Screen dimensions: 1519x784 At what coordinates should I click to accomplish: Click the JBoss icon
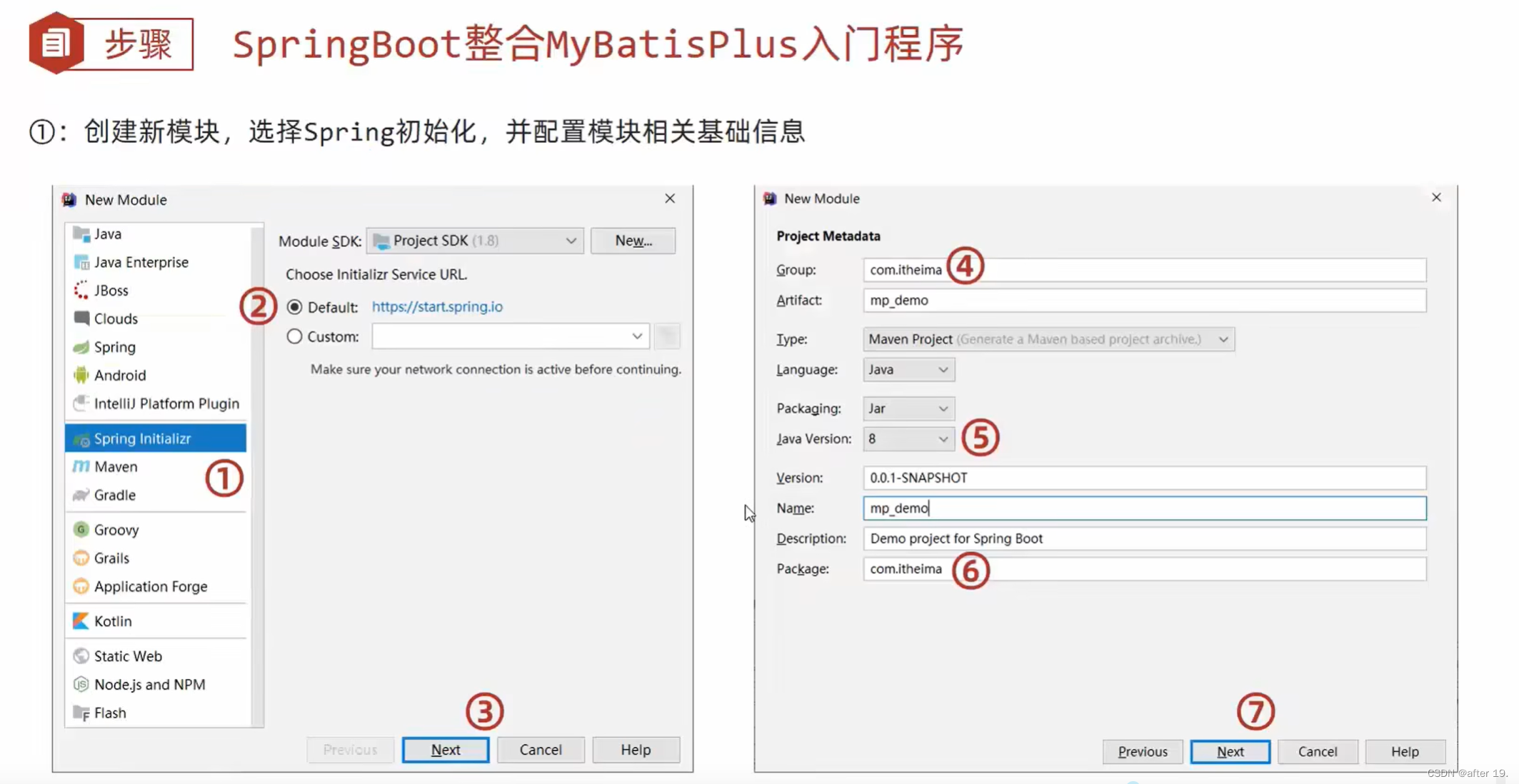81,291
